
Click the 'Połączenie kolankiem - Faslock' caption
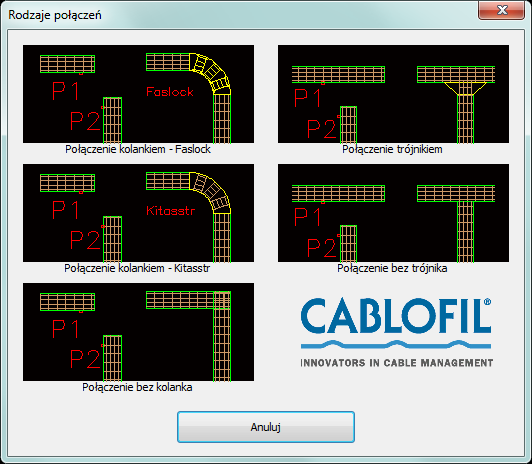(138, 149)
